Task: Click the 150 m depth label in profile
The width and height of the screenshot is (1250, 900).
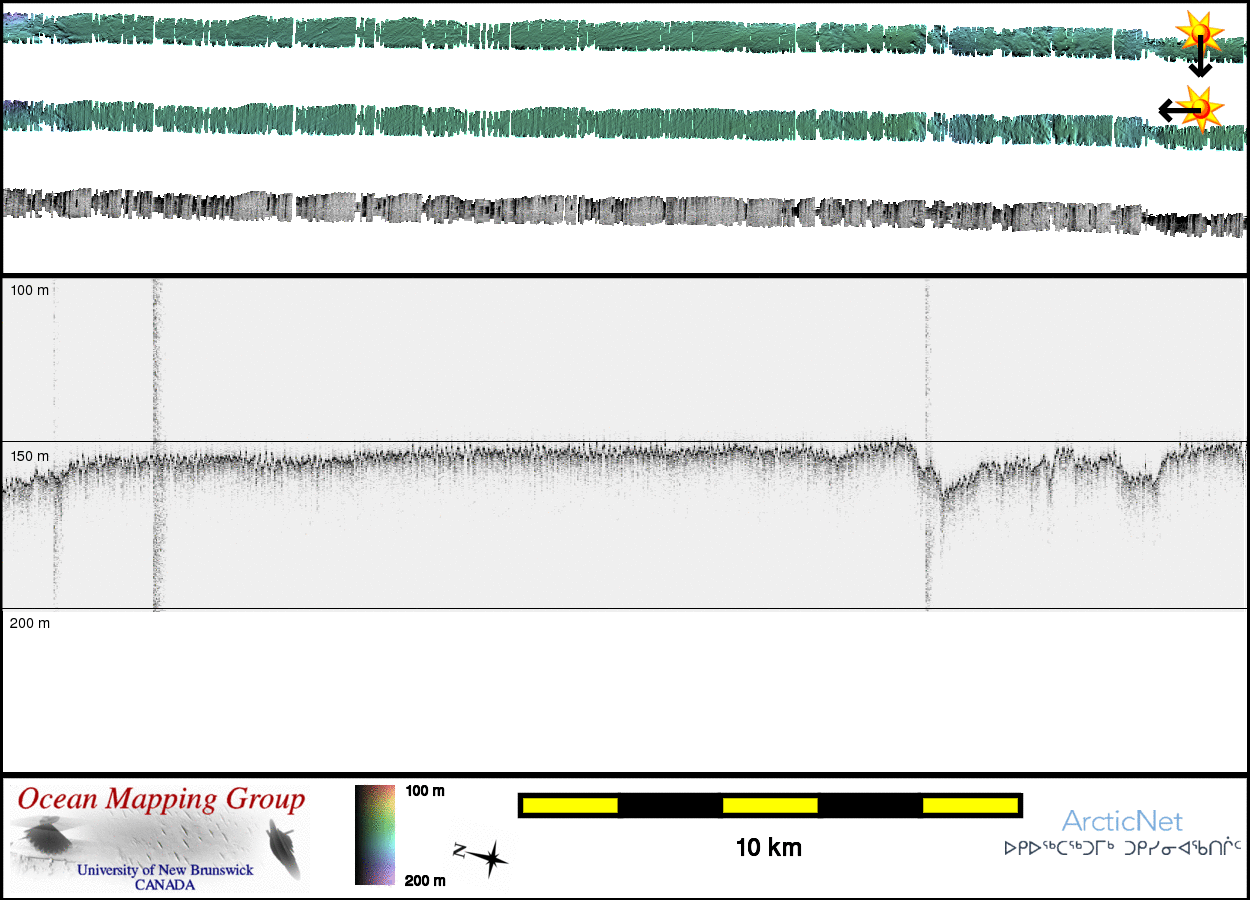Action: point(29,456)
